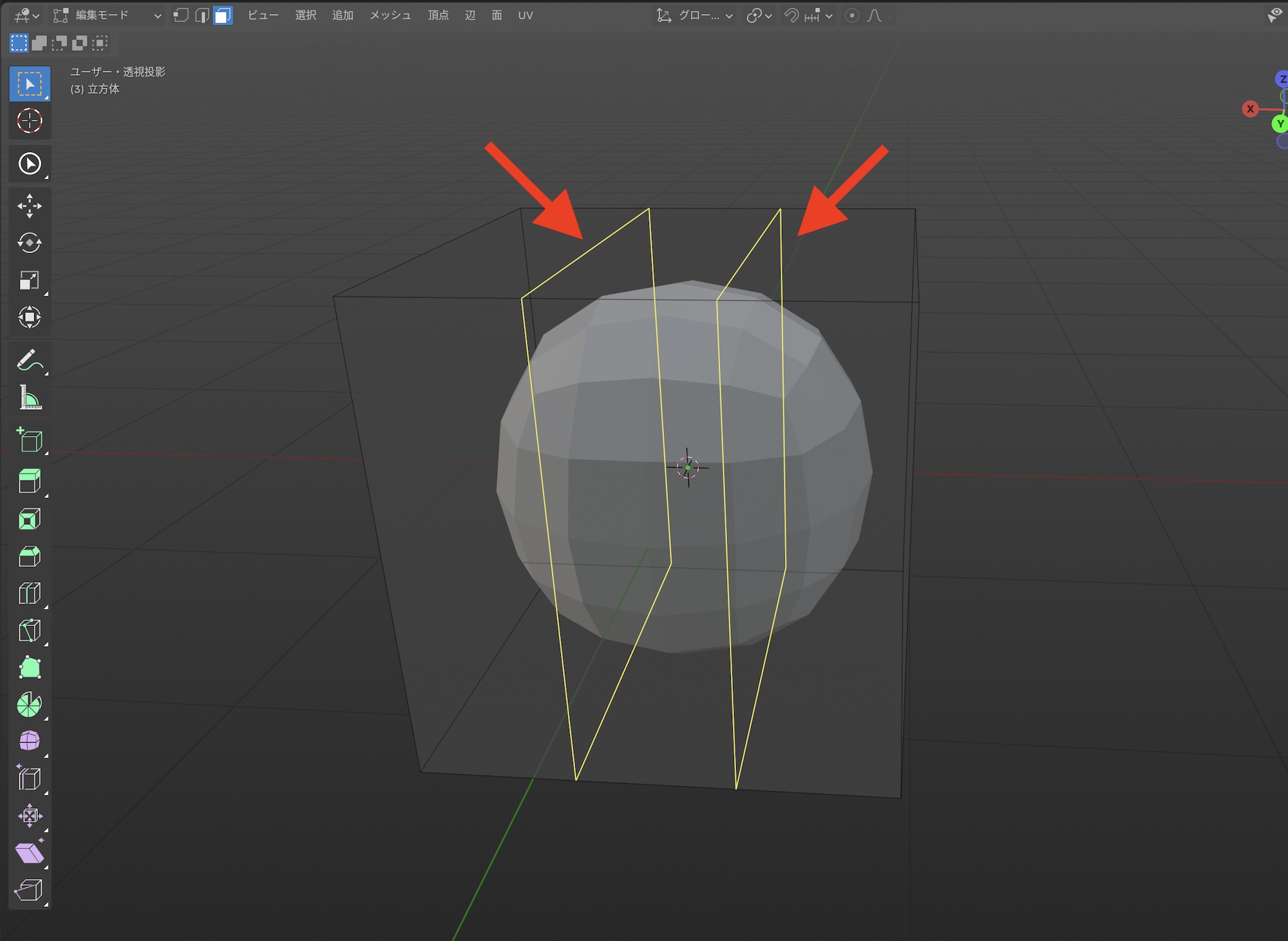Viewport: 1288px width, 941px height.
Task: Select the Extrude Region tool
Action: click(30, 481)
